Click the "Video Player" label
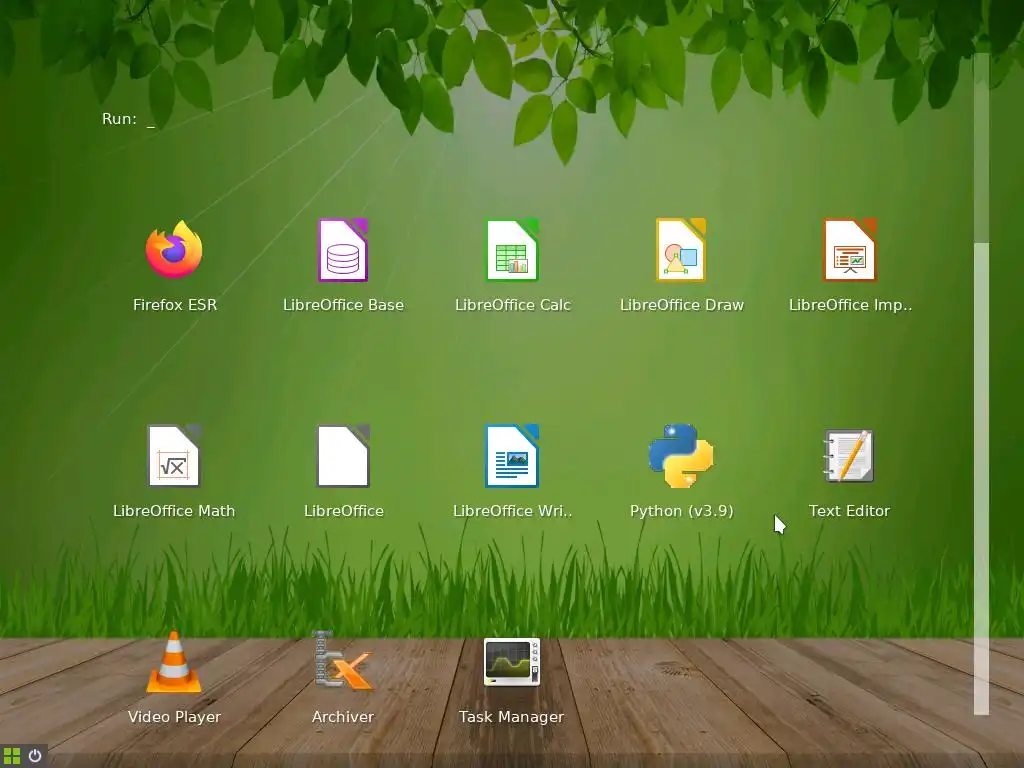 [174, 717]
